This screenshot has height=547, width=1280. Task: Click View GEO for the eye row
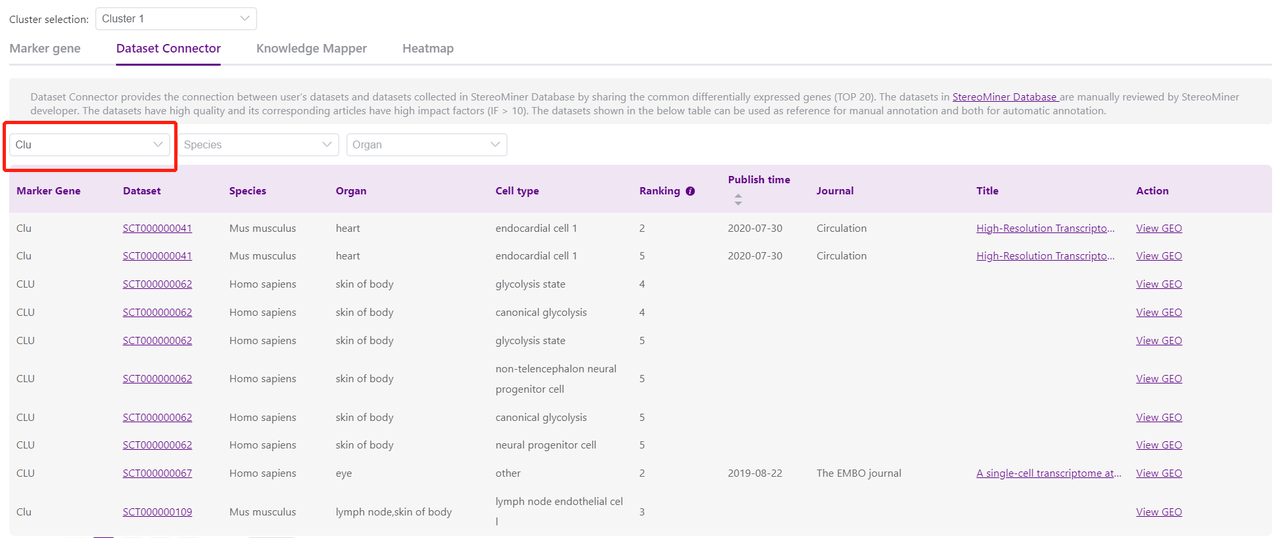tap(1158, 473)
